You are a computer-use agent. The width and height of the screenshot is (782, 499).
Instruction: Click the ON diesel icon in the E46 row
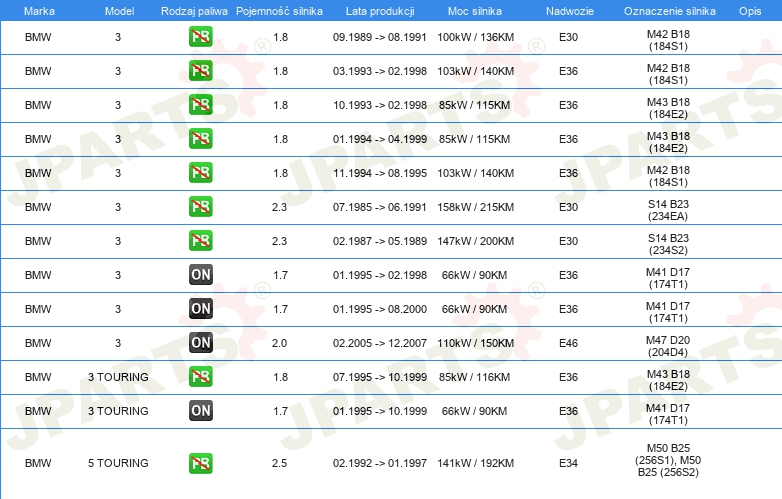click(x=200, y=342)
